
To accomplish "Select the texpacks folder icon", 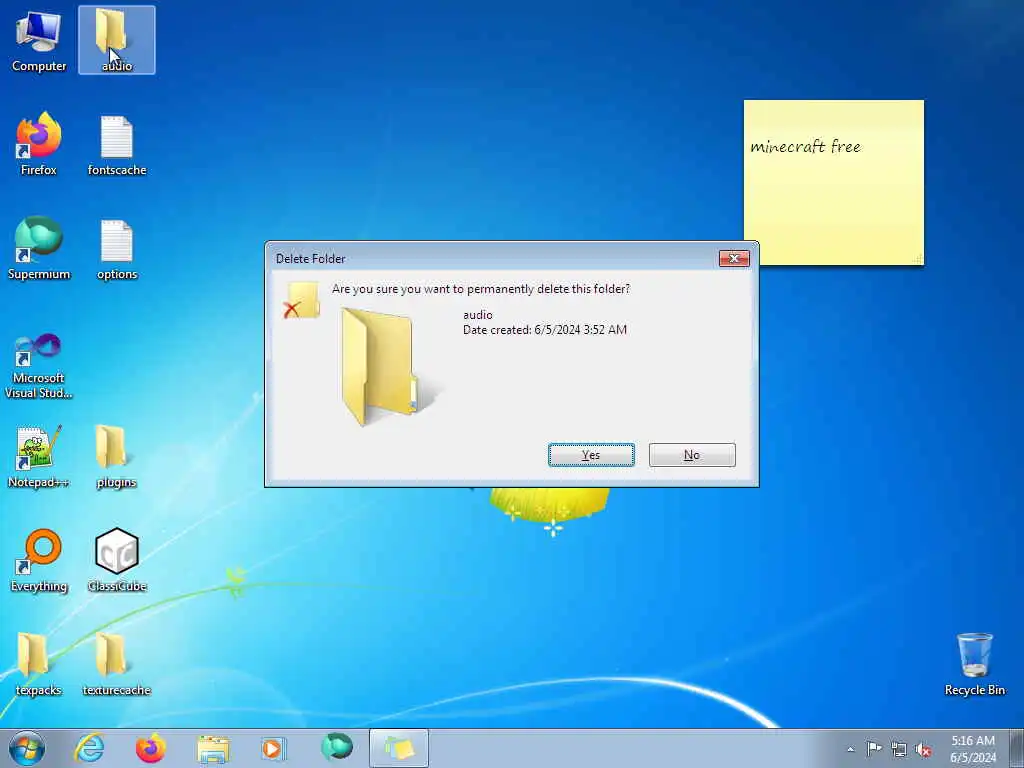I will coord(39,664).
